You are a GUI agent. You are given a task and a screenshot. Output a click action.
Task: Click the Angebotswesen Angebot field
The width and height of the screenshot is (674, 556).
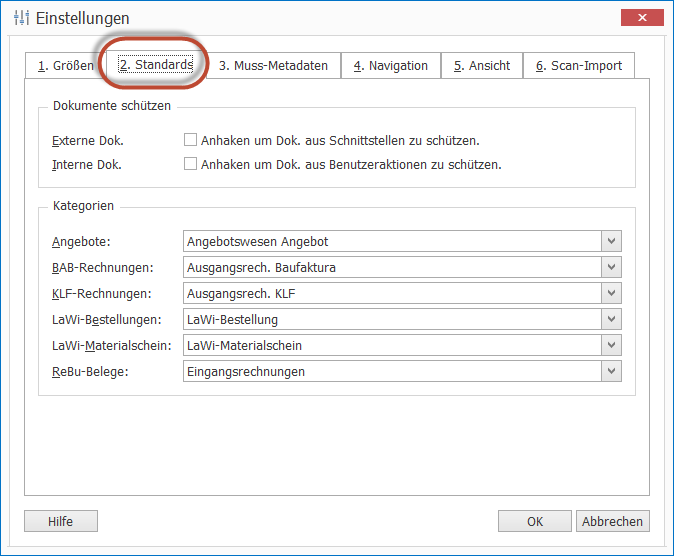coord(392,242)
